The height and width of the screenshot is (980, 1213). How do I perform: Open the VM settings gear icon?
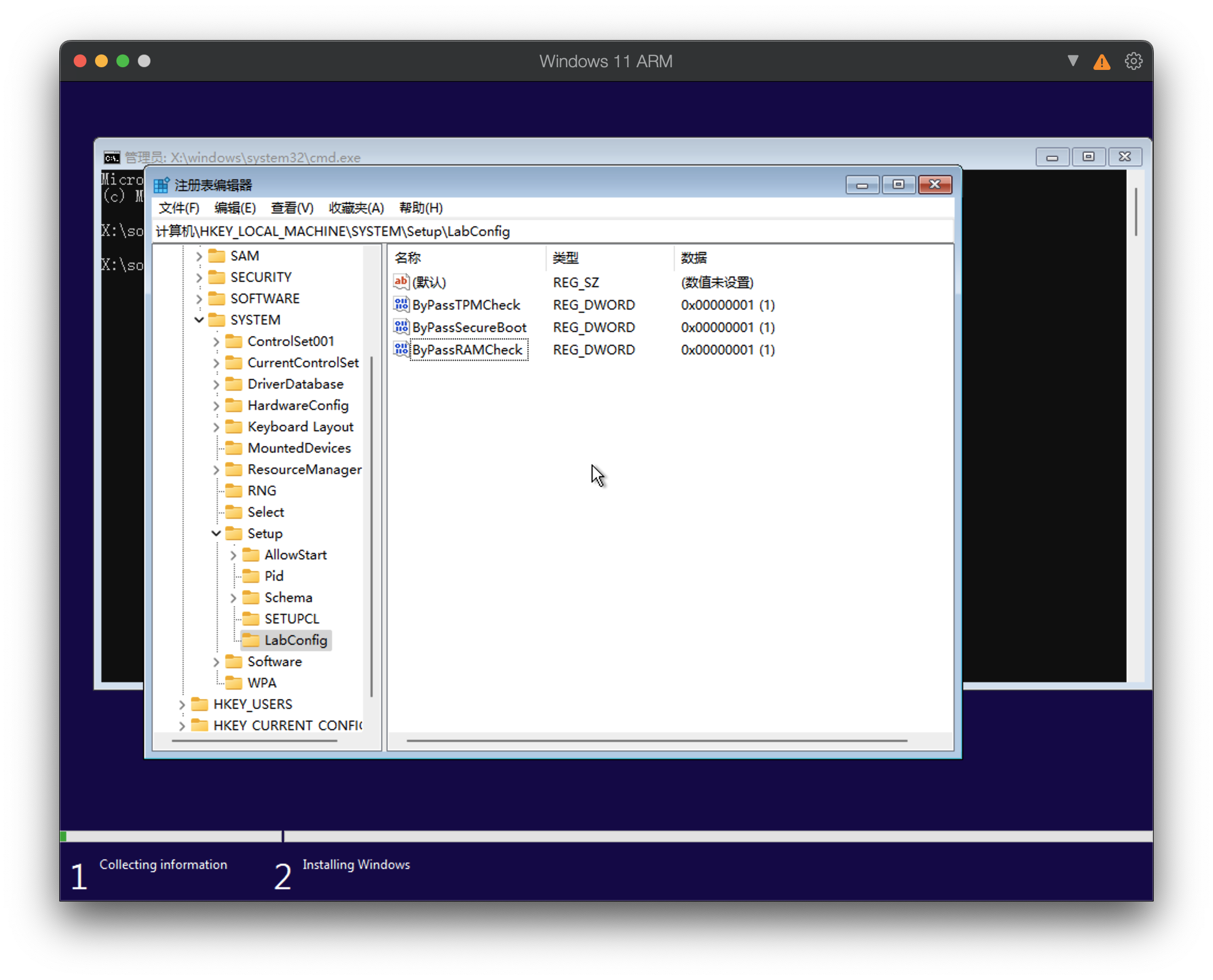[x=1133, y=61]
